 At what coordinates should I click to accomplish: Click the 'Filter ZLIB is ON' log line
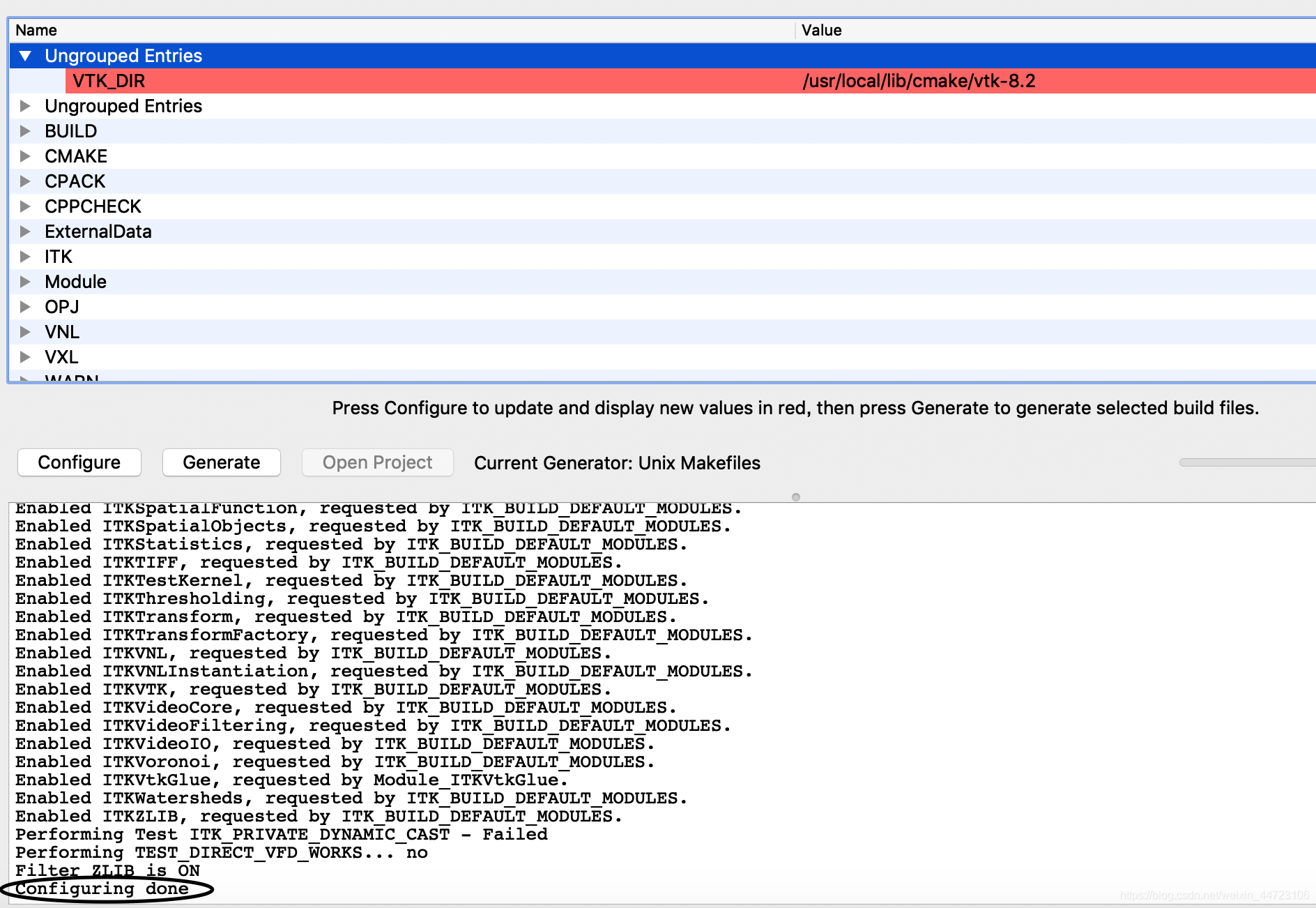(107, 870)
